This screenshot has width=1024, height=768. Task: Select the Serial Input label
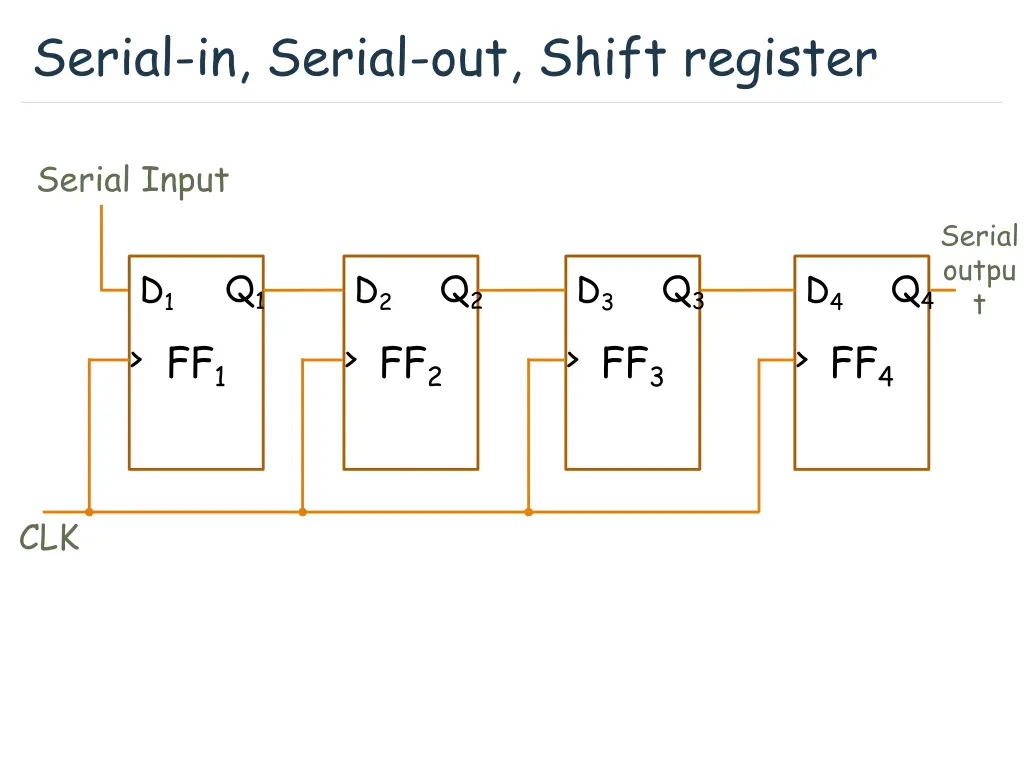pos(133,181)
